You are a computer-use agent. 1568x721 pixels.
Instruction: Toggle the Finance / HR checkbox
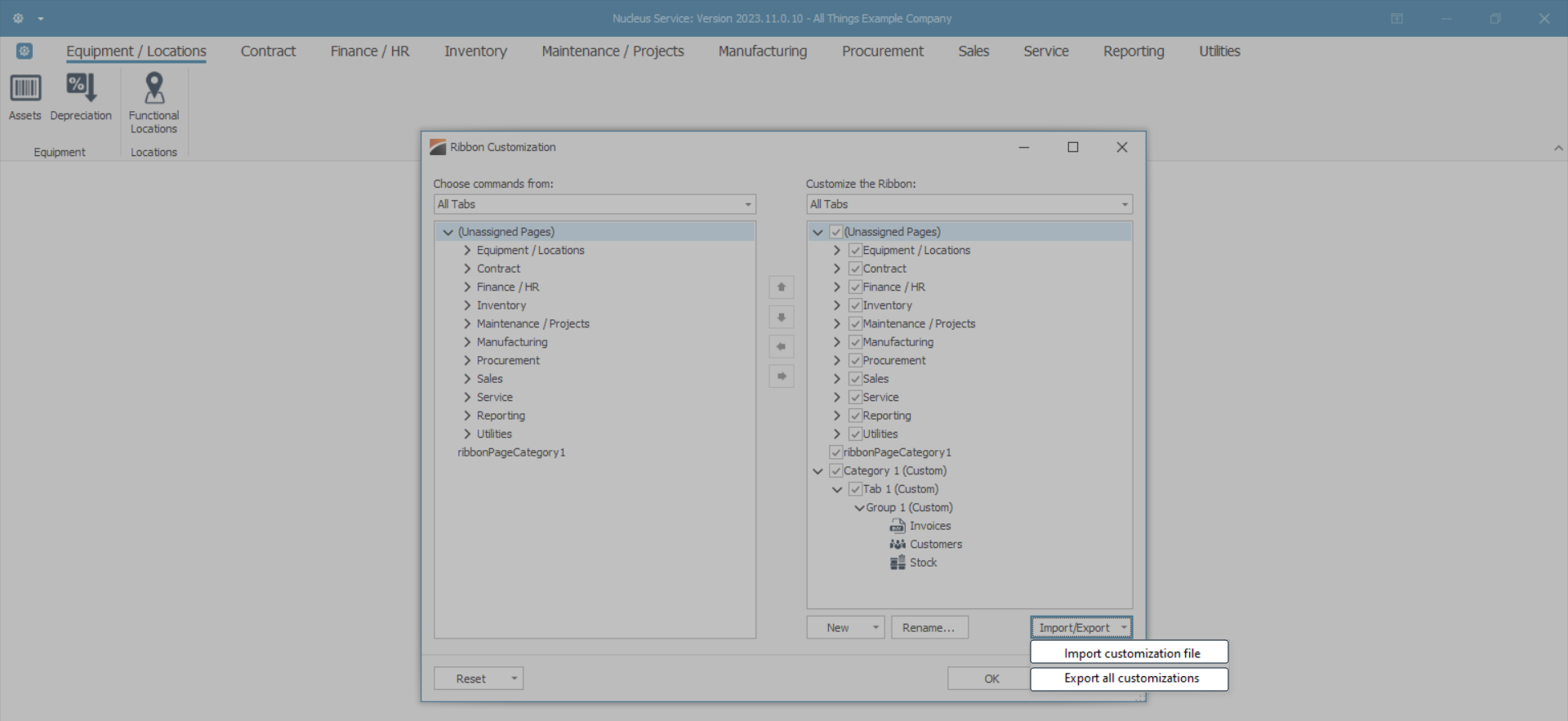point(855,287)
